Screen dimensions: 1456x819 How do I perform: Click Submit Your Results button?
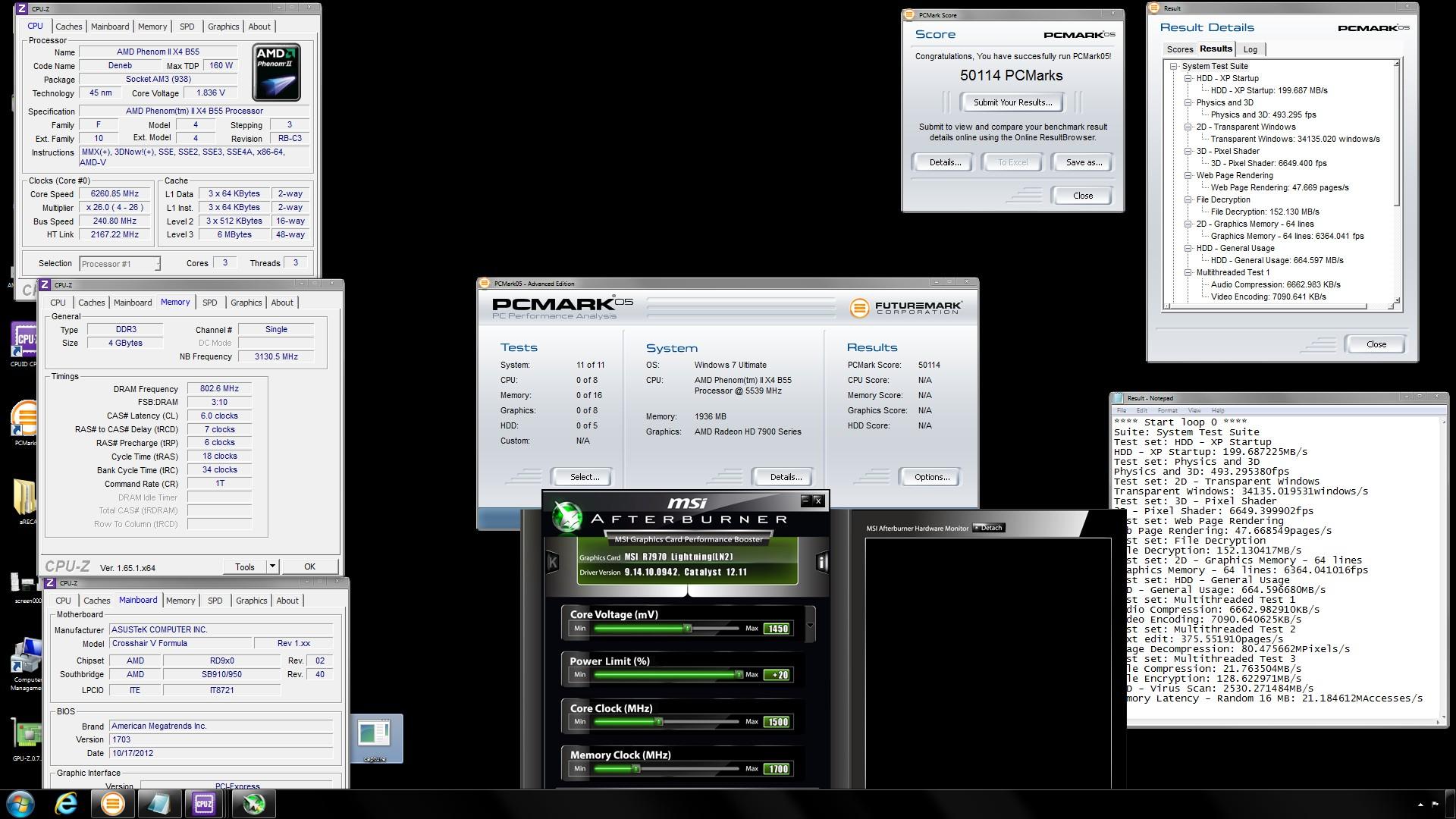(x=1012, y=102)
